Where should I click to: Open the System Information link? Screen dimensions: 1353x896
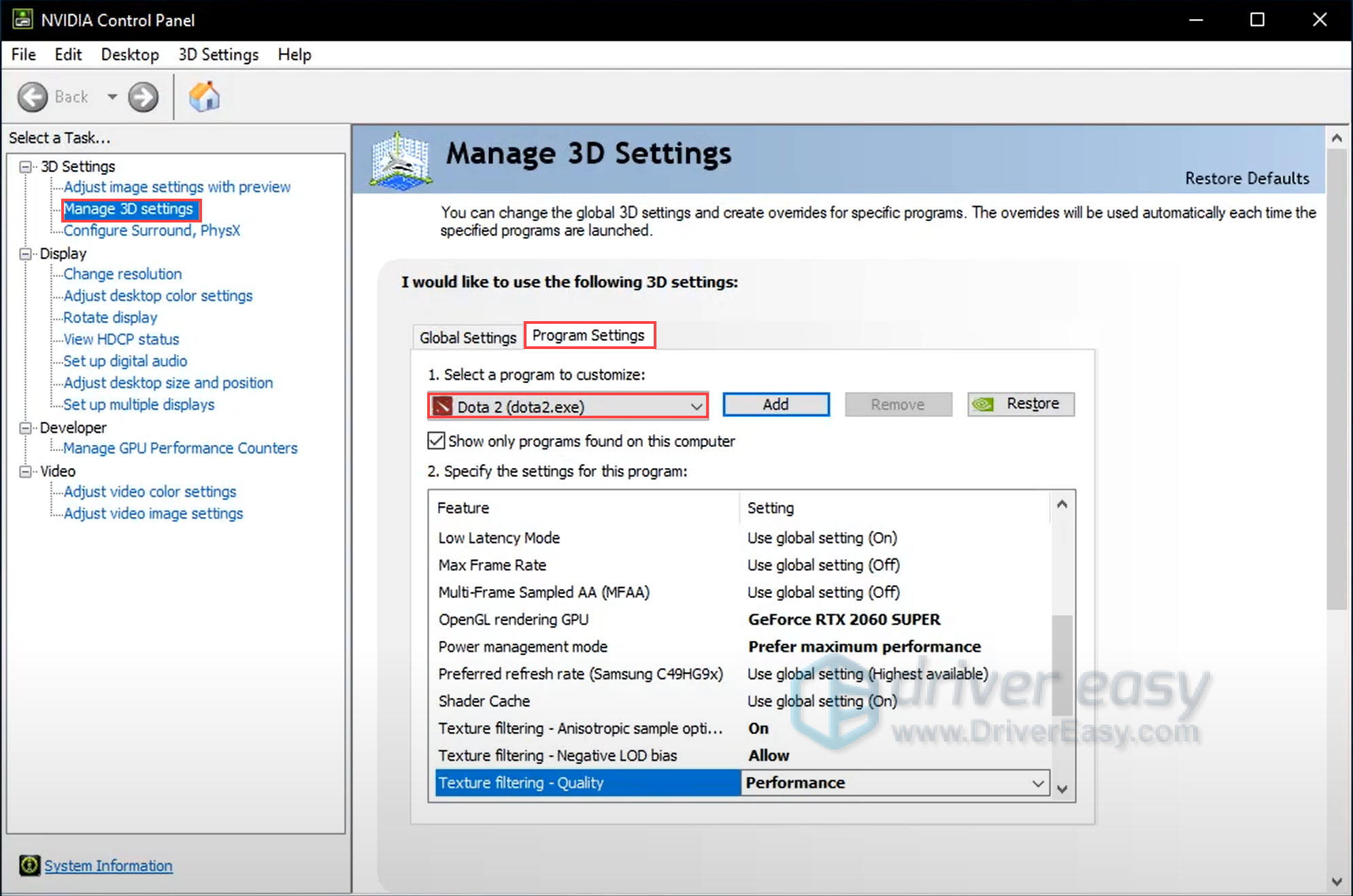[108, 865]
